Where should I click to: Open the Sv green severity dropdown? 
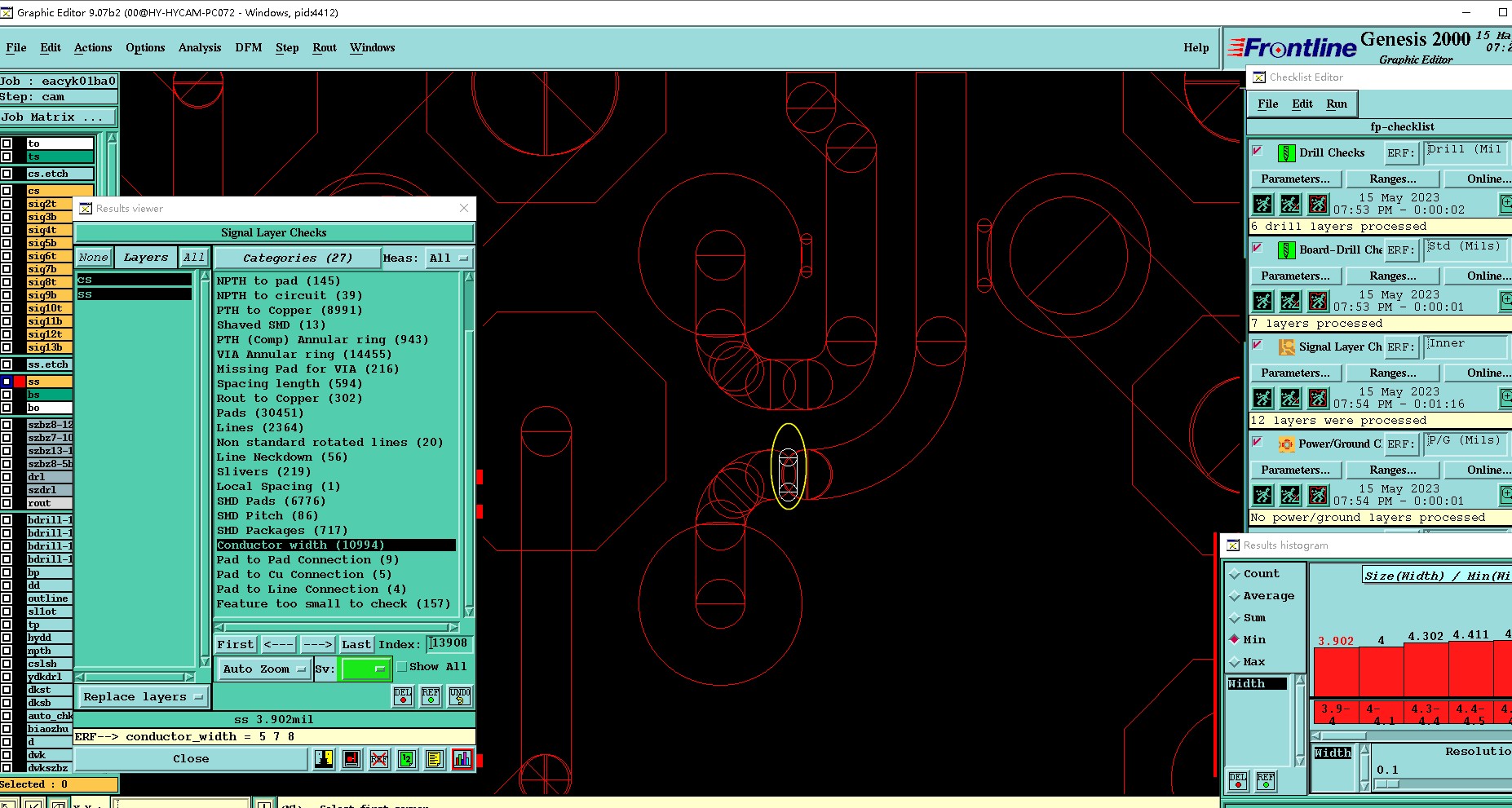(x=365, y=669)
